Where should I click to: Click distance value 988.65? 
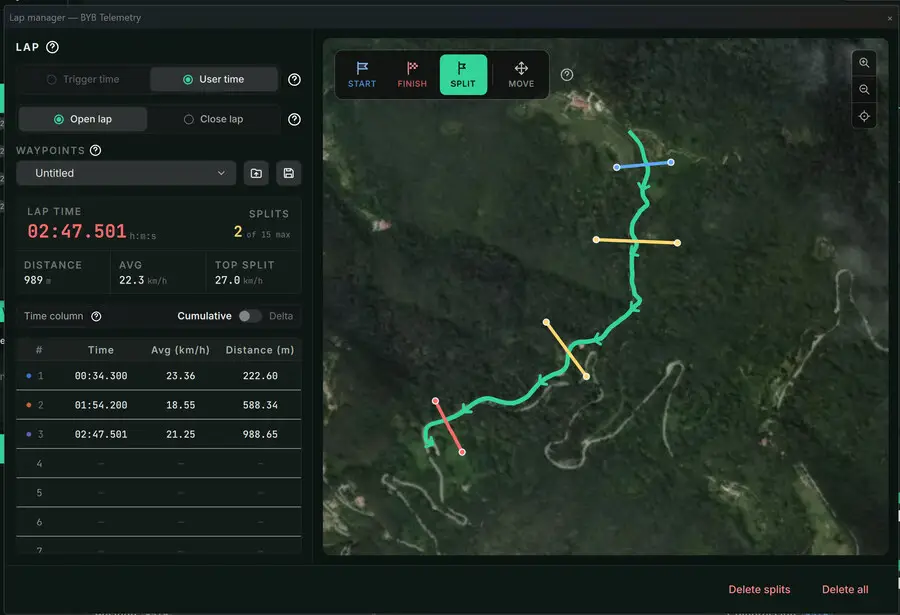point(260,435)
